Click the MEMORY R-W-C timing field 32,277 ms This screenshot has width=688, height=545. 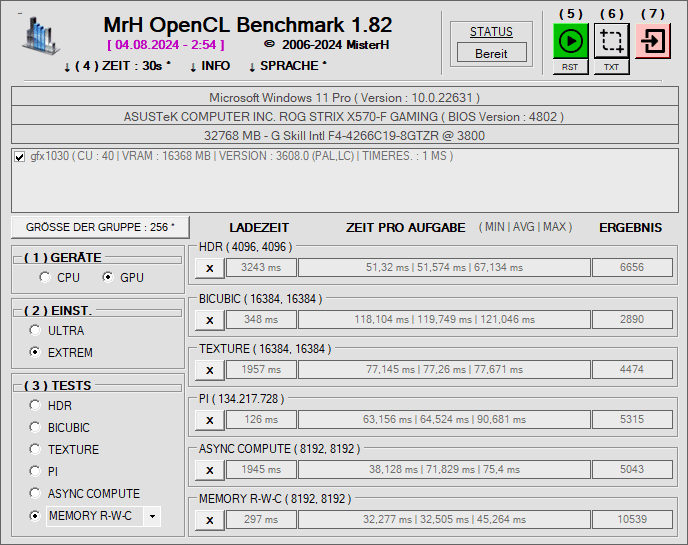tap(444, 520)
